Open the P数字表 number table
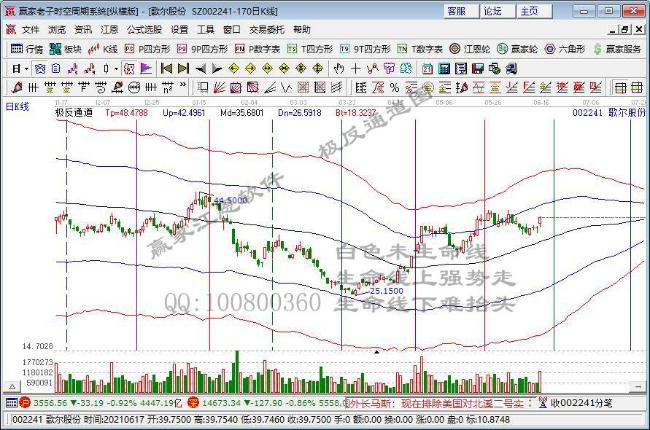The width and height of the screenshot is (650, 430). [257, 49]
